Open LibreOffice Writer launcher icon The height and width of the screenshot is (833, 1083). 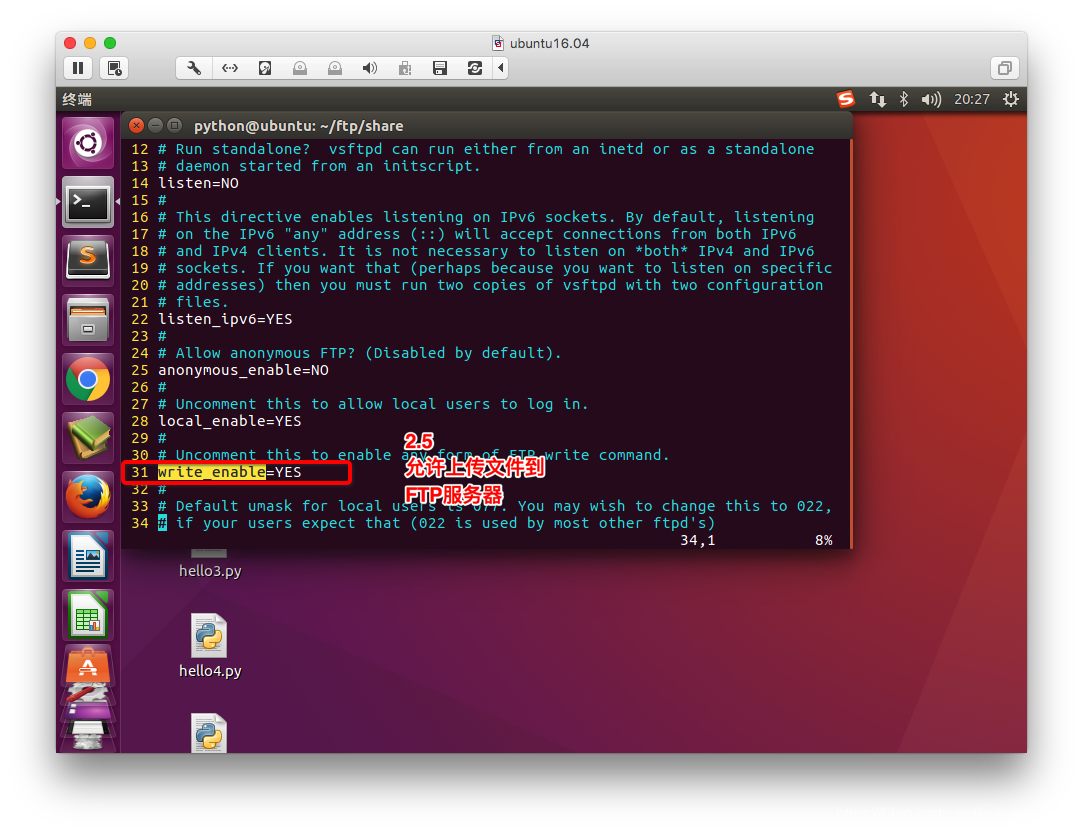tap(88, 556)
